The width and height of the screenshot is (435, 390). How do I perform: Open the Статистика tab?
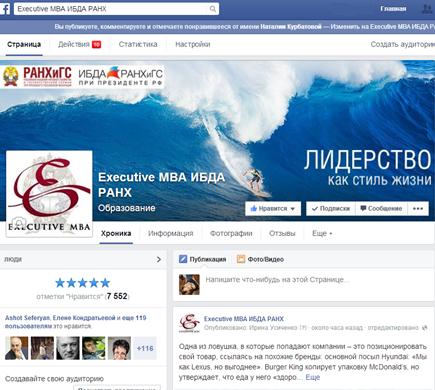click(138, 44)
